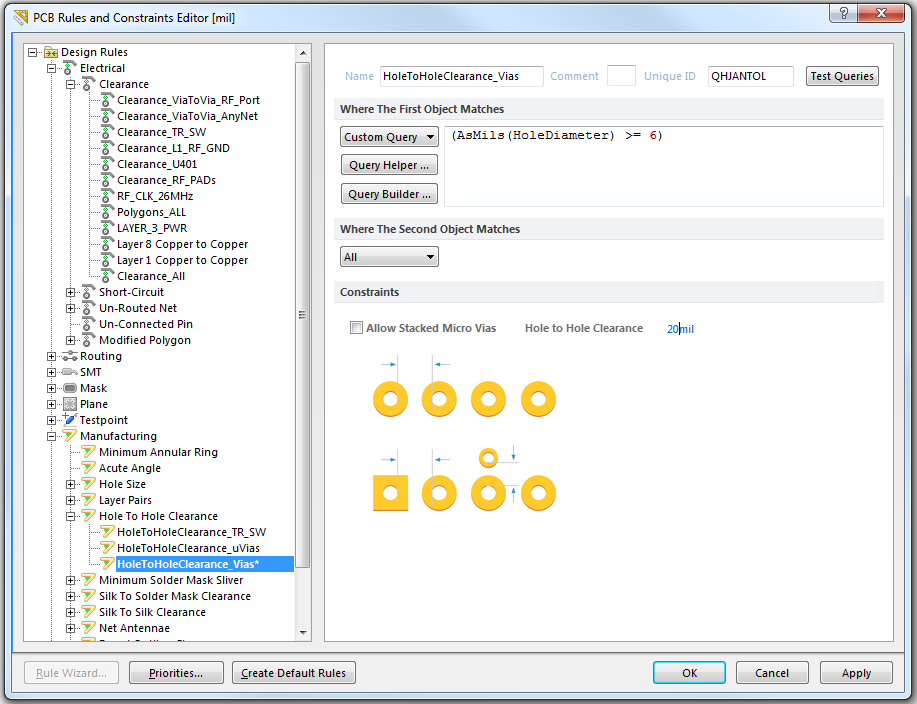Screen dimensions: 917x704
Task: Click the Acute Angle rule icon
Action: [x=88, y=468]
